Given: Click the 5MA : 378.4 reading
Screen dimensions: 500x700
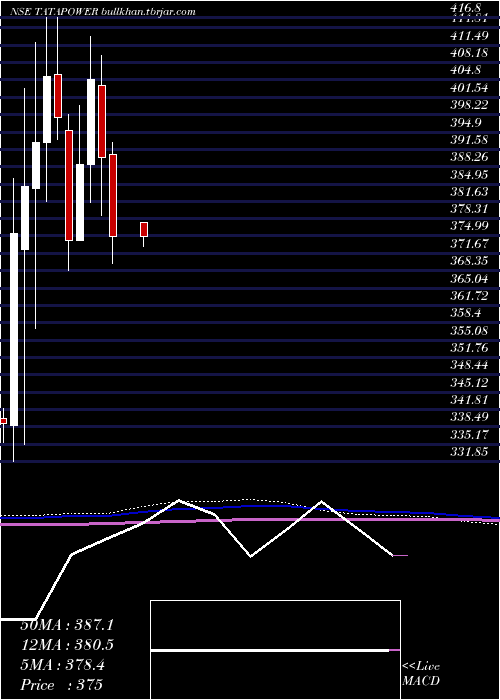Looking at the screenshot, I should pos(62,665).
